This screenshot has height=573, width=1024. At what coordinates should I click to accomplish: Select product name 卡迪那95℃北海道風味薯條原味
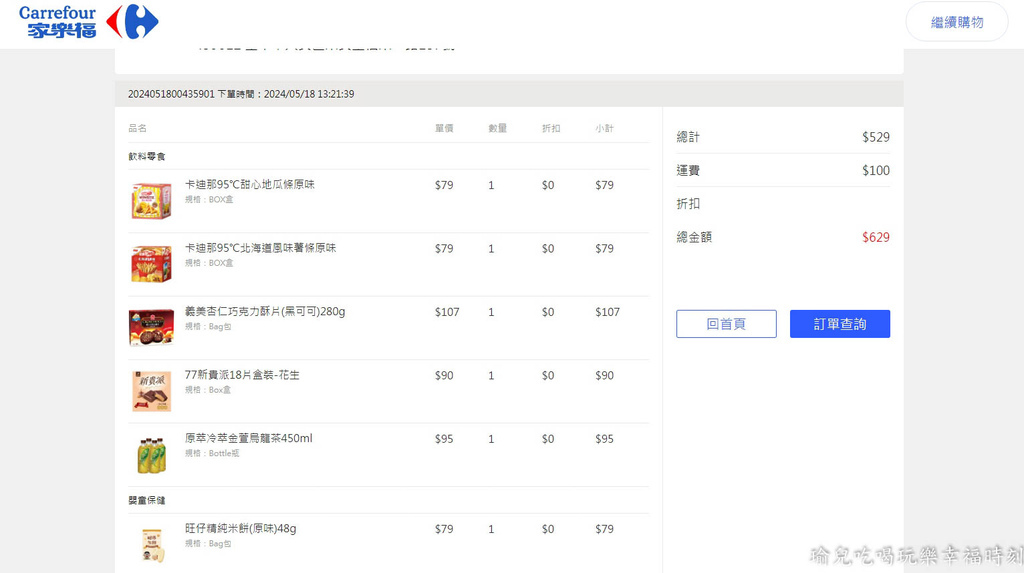261,248
